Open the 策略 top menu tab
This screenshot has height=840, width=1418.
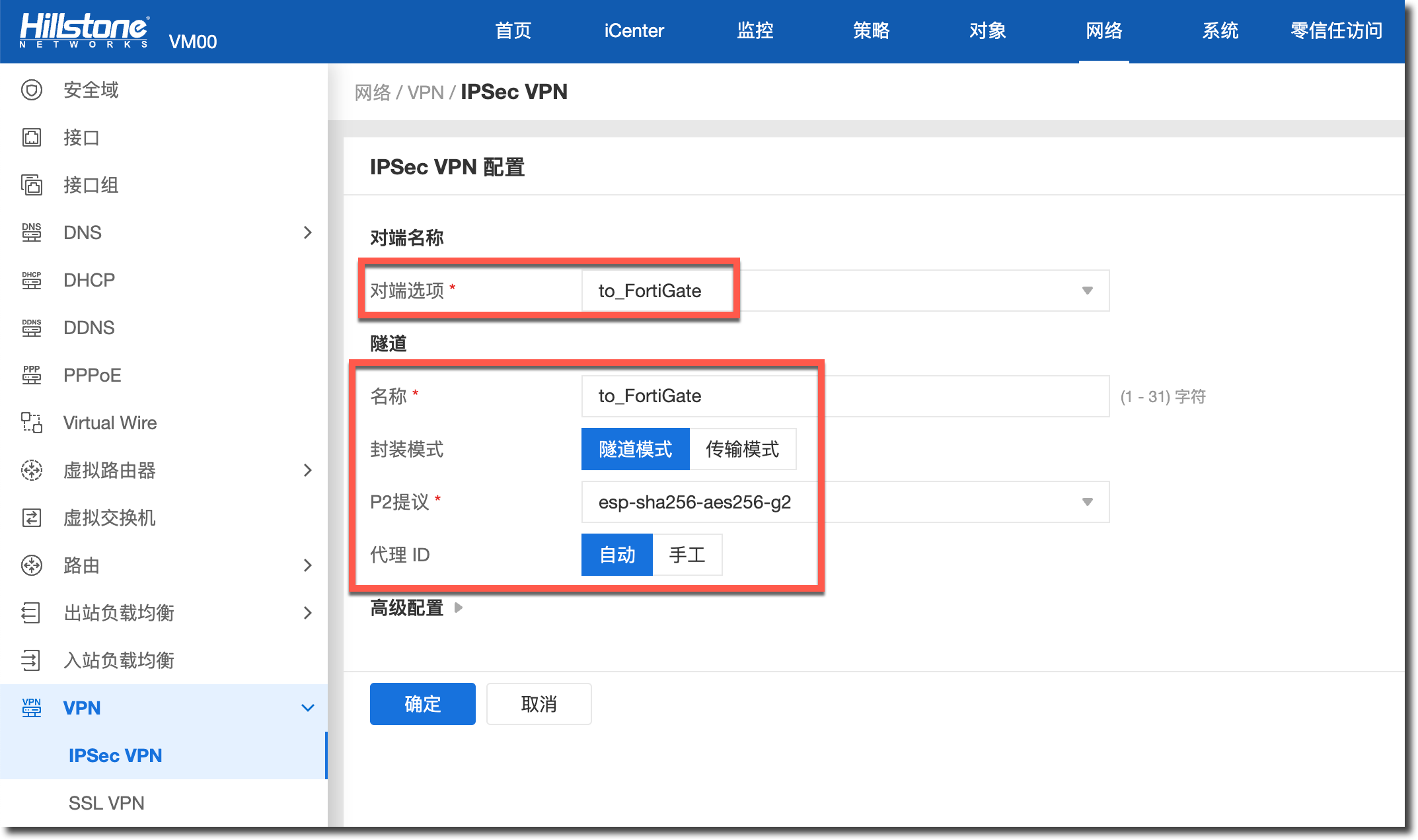pyautogui.click(x=871, y=30)
